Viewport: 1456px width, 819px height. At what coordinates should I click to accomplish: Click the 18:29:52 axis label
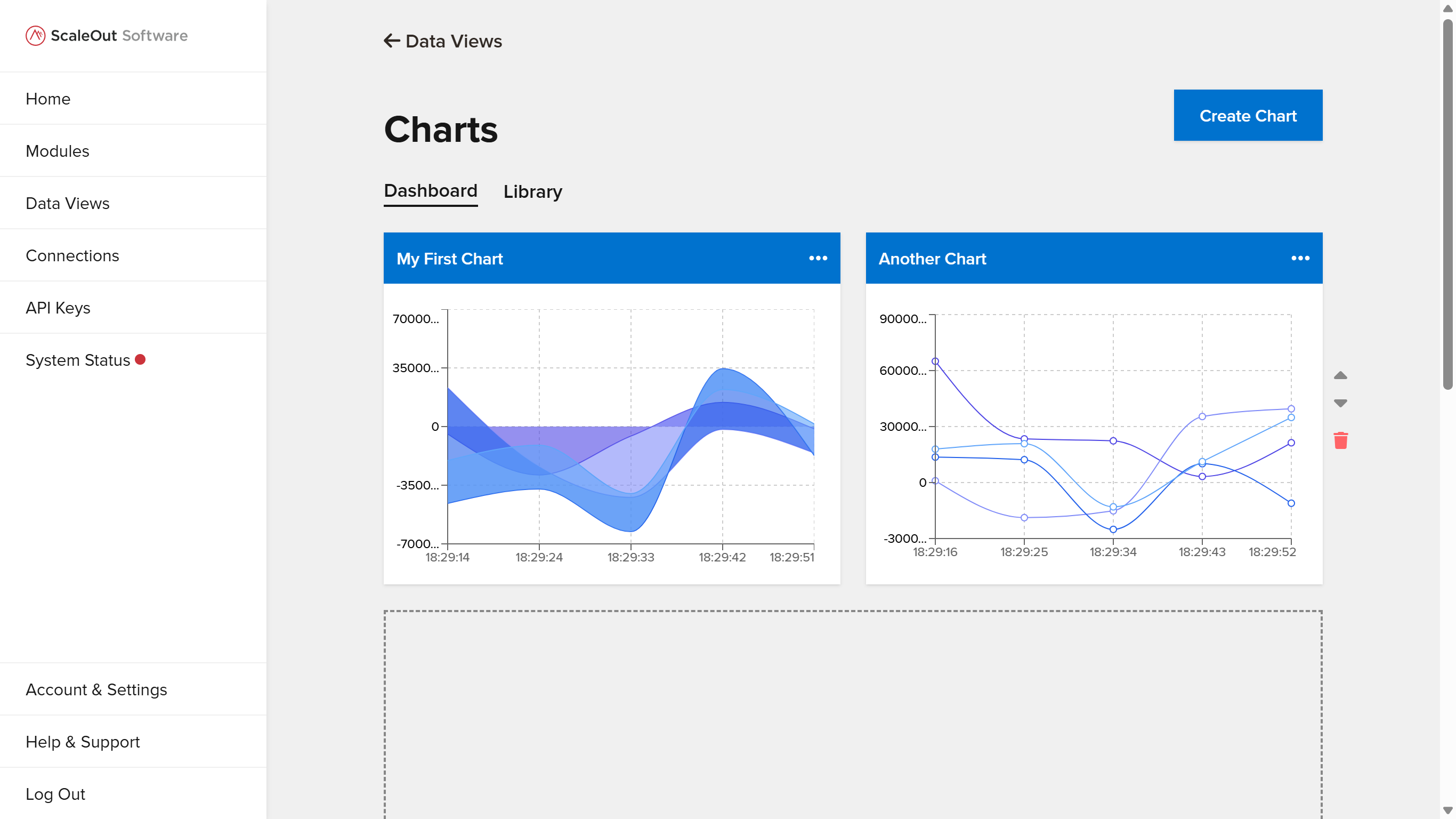(1272, 551)
